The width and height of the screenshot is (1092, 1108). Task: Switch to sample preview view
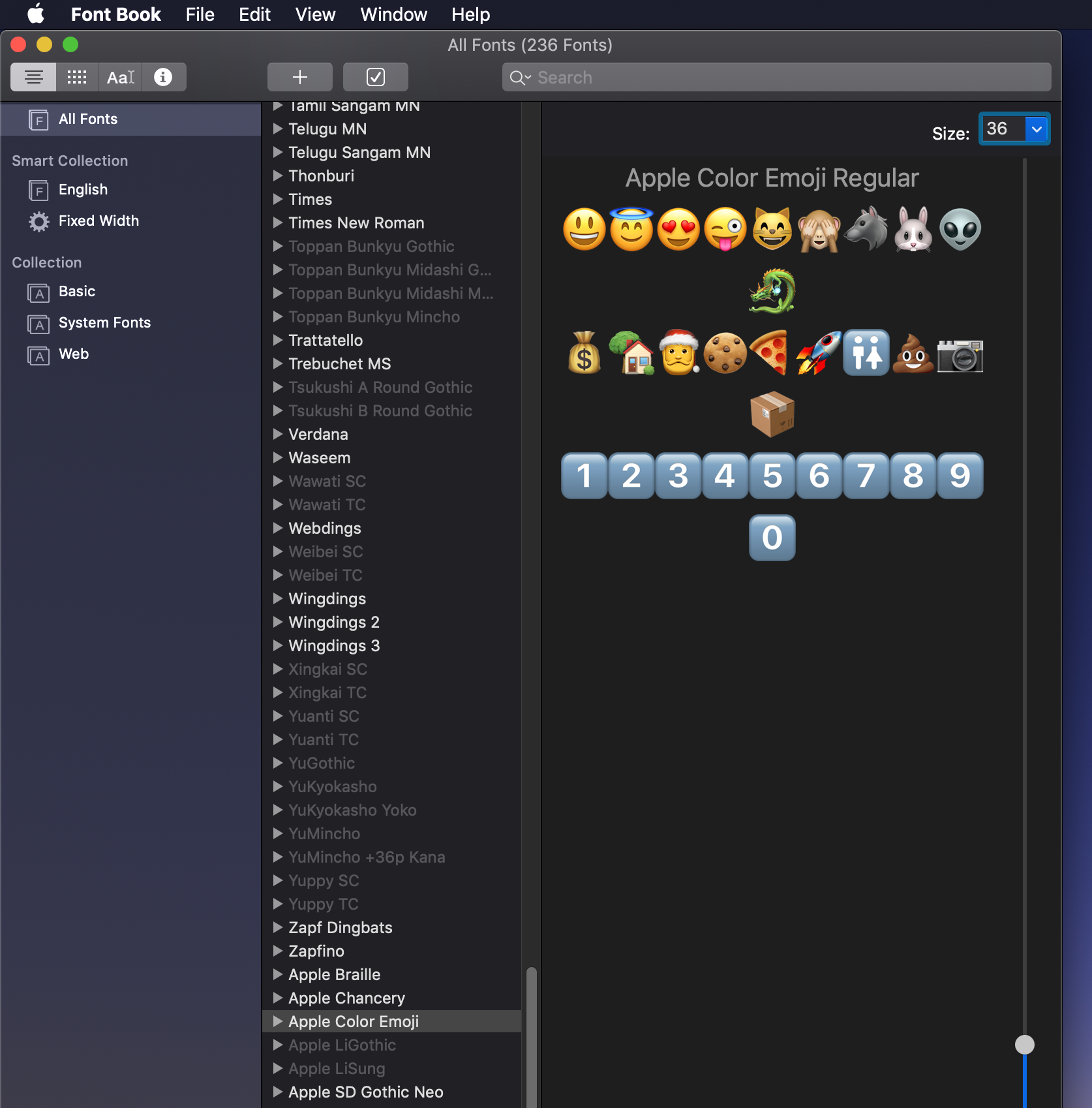[34, 77]
